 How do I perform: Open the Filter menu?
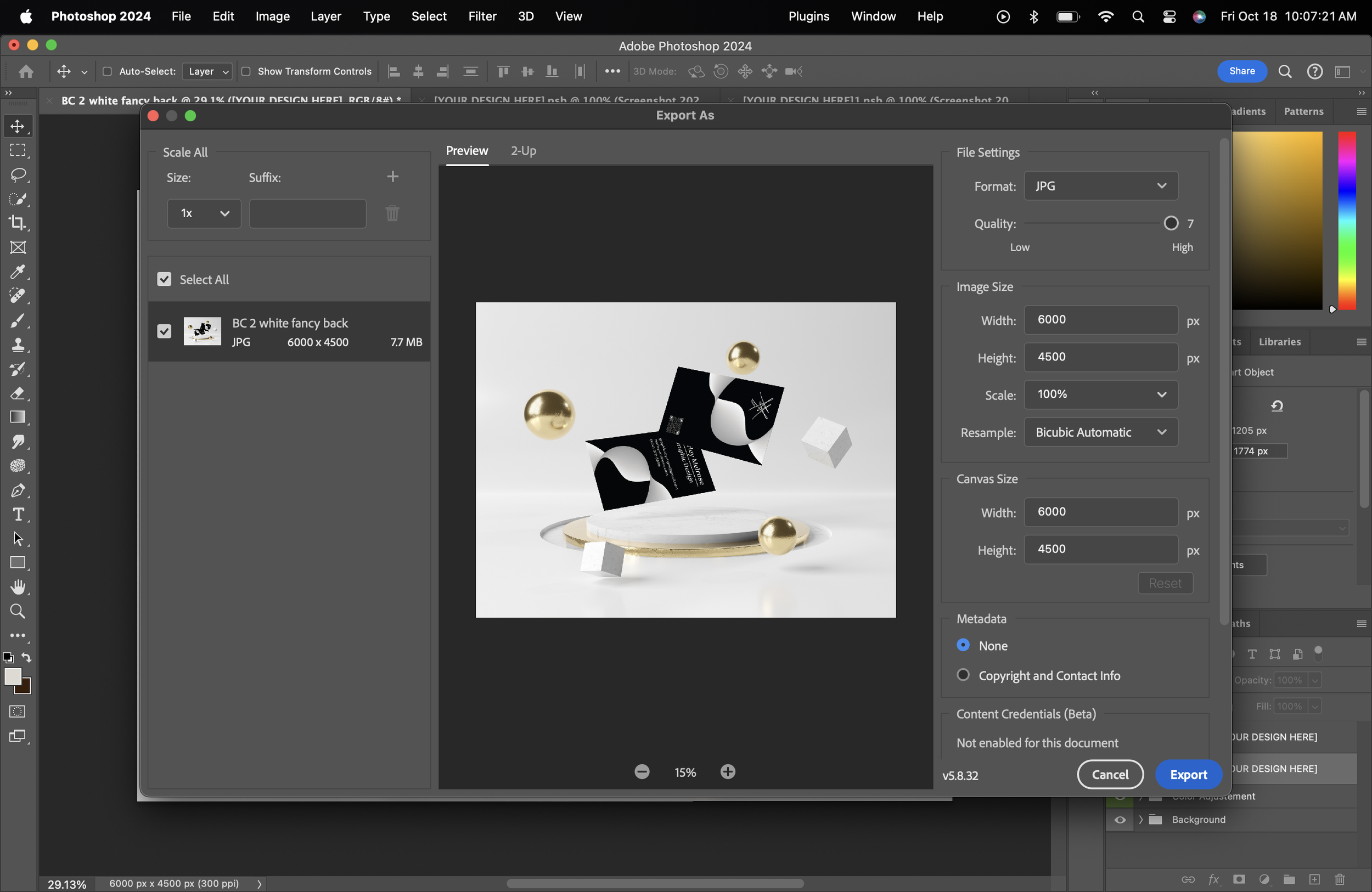[482, 16]
